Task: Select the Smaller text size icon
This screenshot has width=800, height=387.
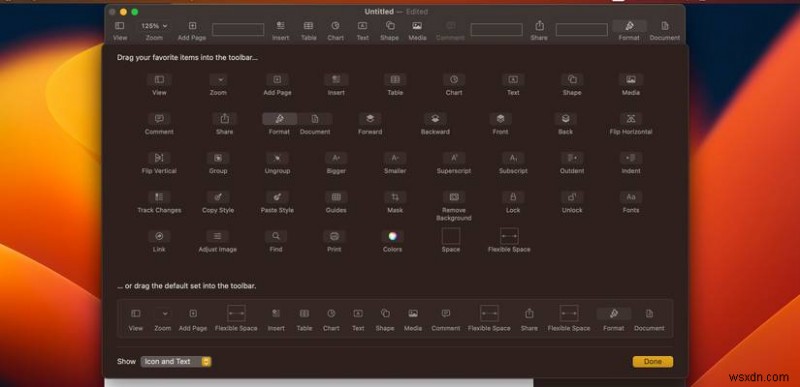Action: point(395,158)
